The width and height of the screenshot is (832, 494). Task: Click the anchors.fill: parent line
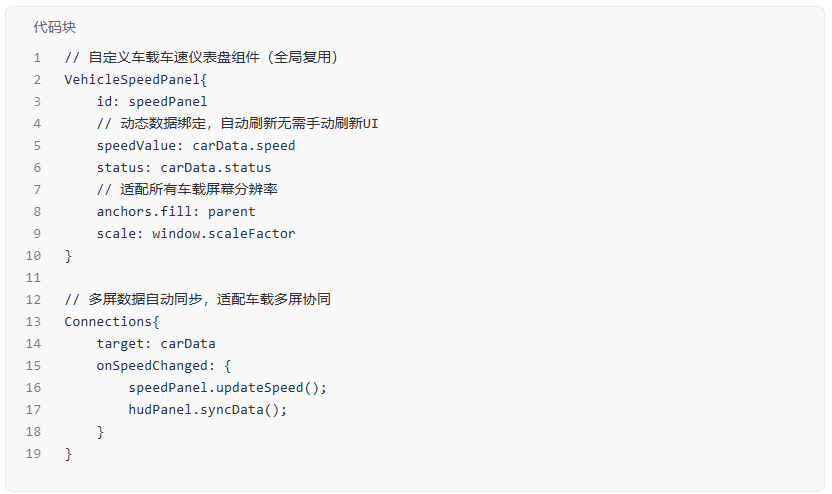176,212
